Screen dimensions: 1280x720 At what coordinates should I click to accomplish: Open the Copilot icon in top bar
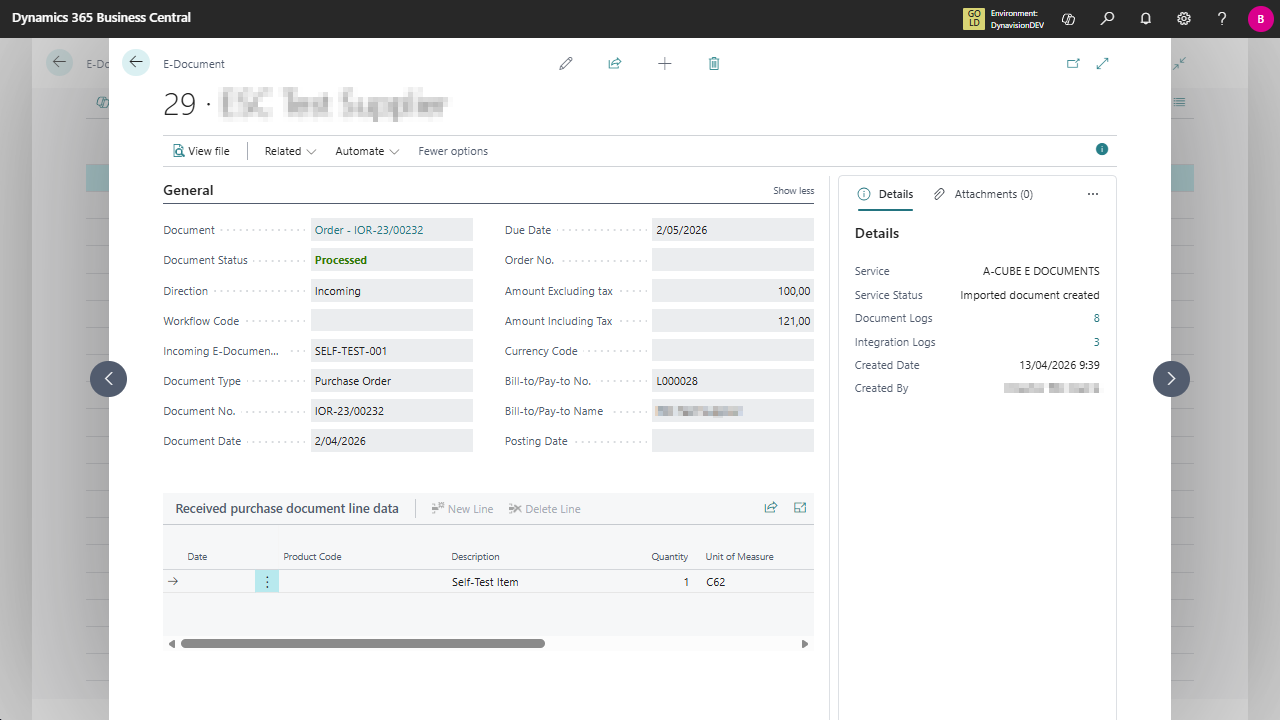[1068, 18]
